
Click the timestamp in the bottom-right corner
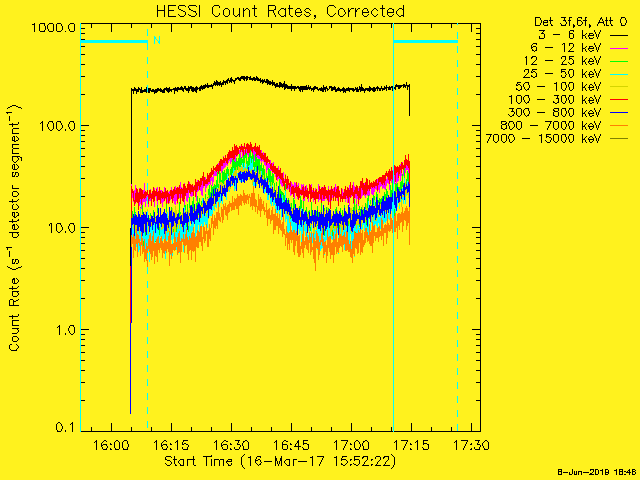pyautogui.click(x=597, y=472)
